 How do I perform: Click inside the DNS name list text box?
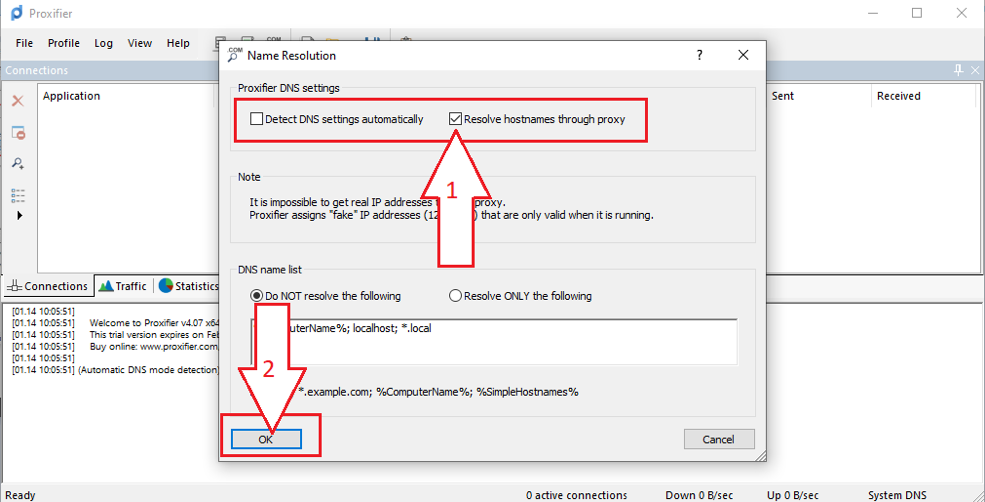tap(494, 341)
